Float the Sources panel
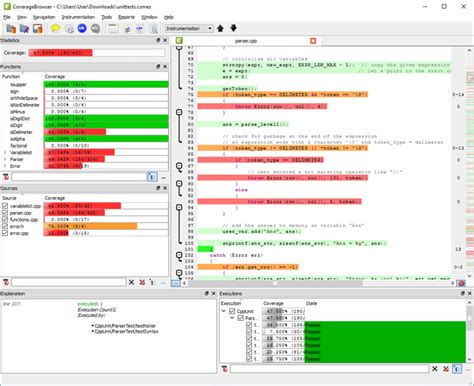474x386 pixels. coord(158,188)
